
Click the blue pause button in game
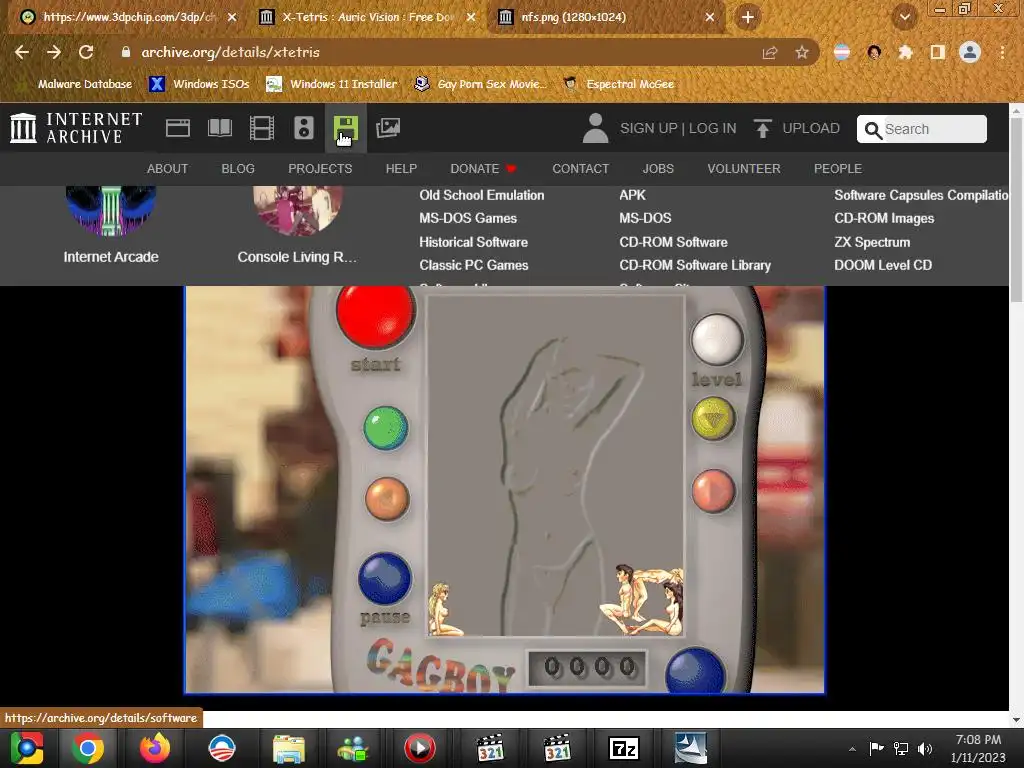[x=385, y=579]
